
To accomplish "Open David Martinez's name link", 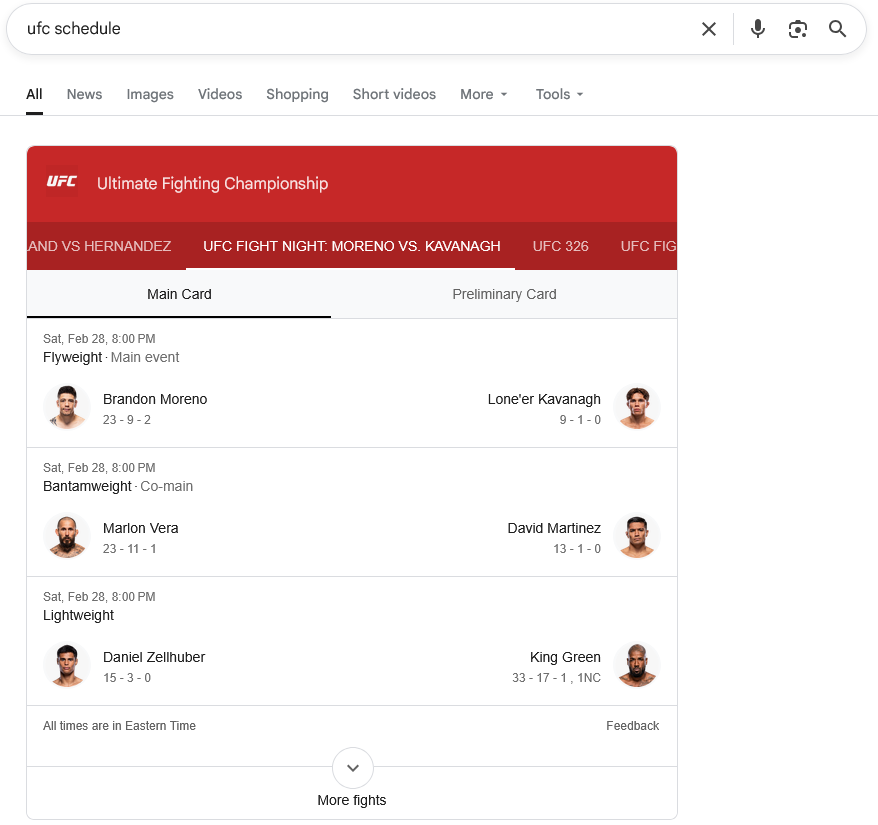I will 554,528.
